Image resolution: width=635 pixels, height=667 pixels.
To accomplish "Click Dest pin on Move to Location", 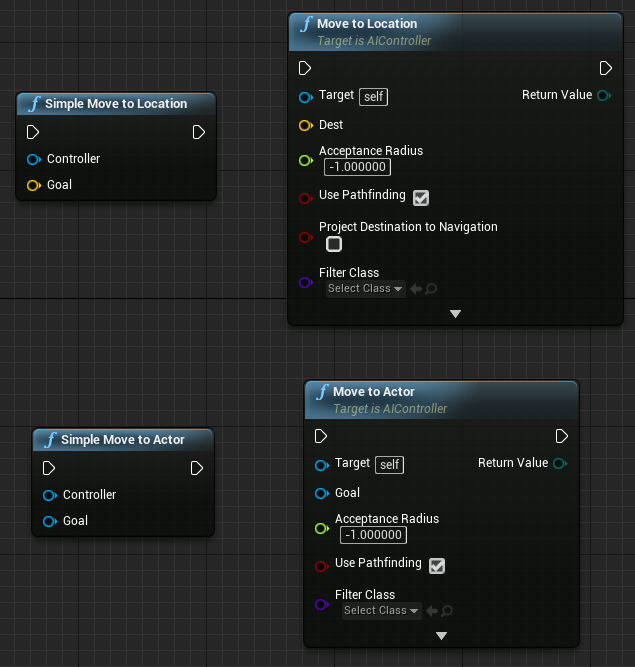I will pos(306,125).
